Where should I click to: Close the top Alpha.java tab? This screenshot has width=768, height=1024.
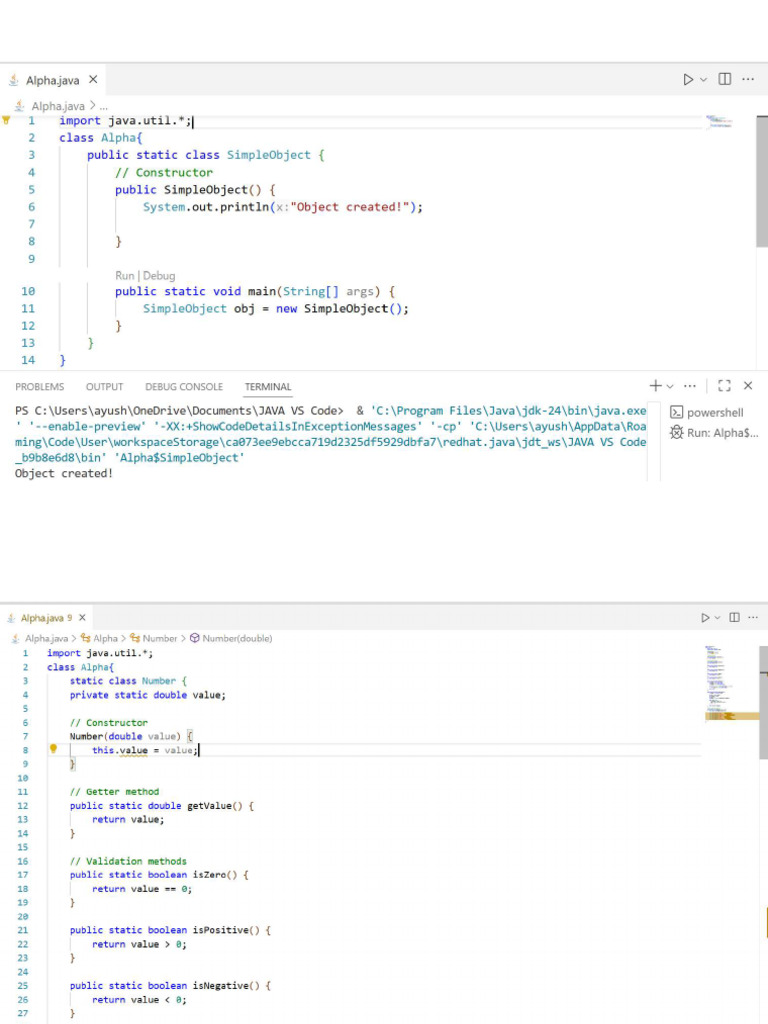(x=93, y=80)
